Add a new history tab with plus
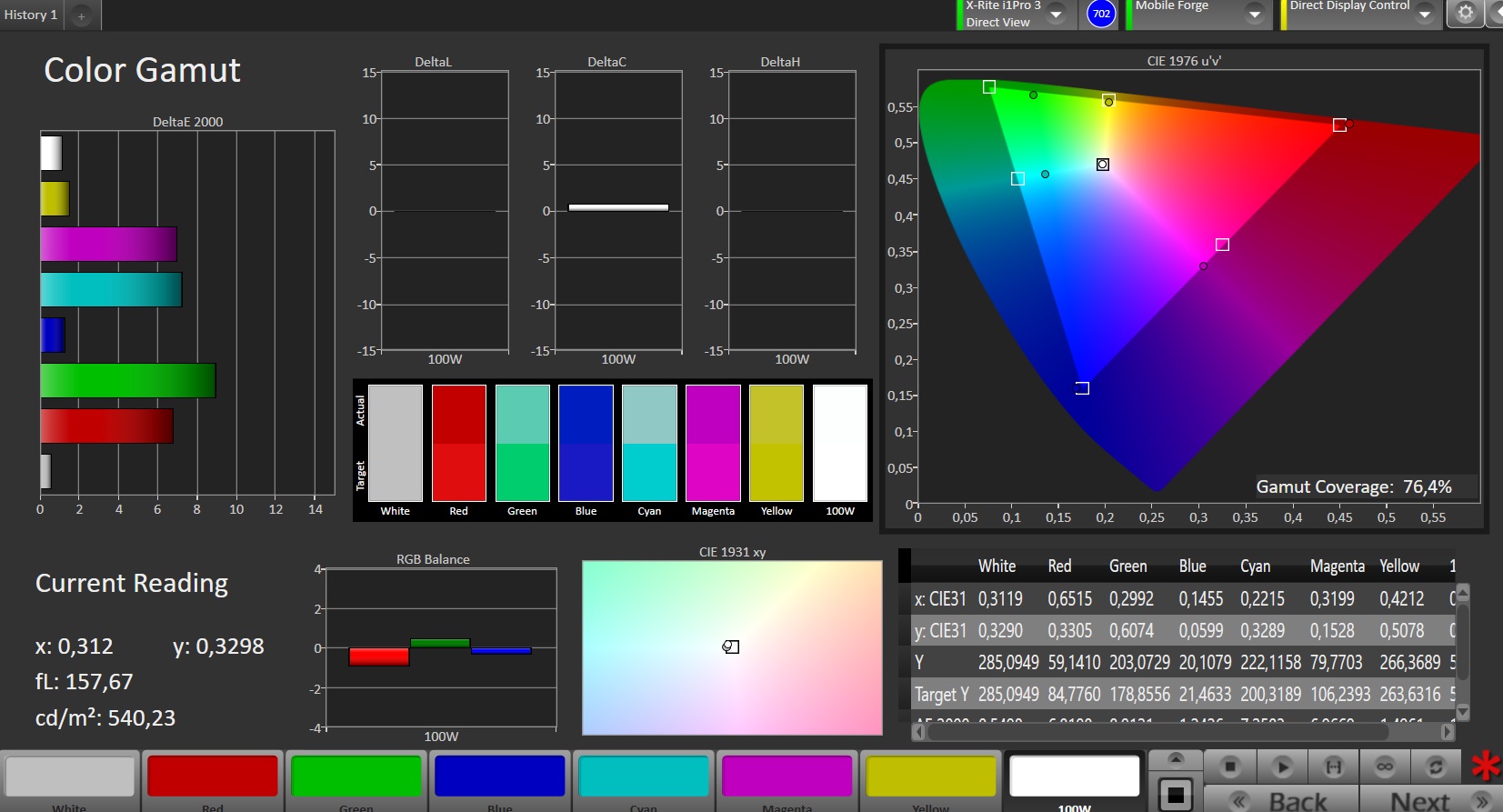This screenshot has height=812, width=1503. tap(81, 15)
